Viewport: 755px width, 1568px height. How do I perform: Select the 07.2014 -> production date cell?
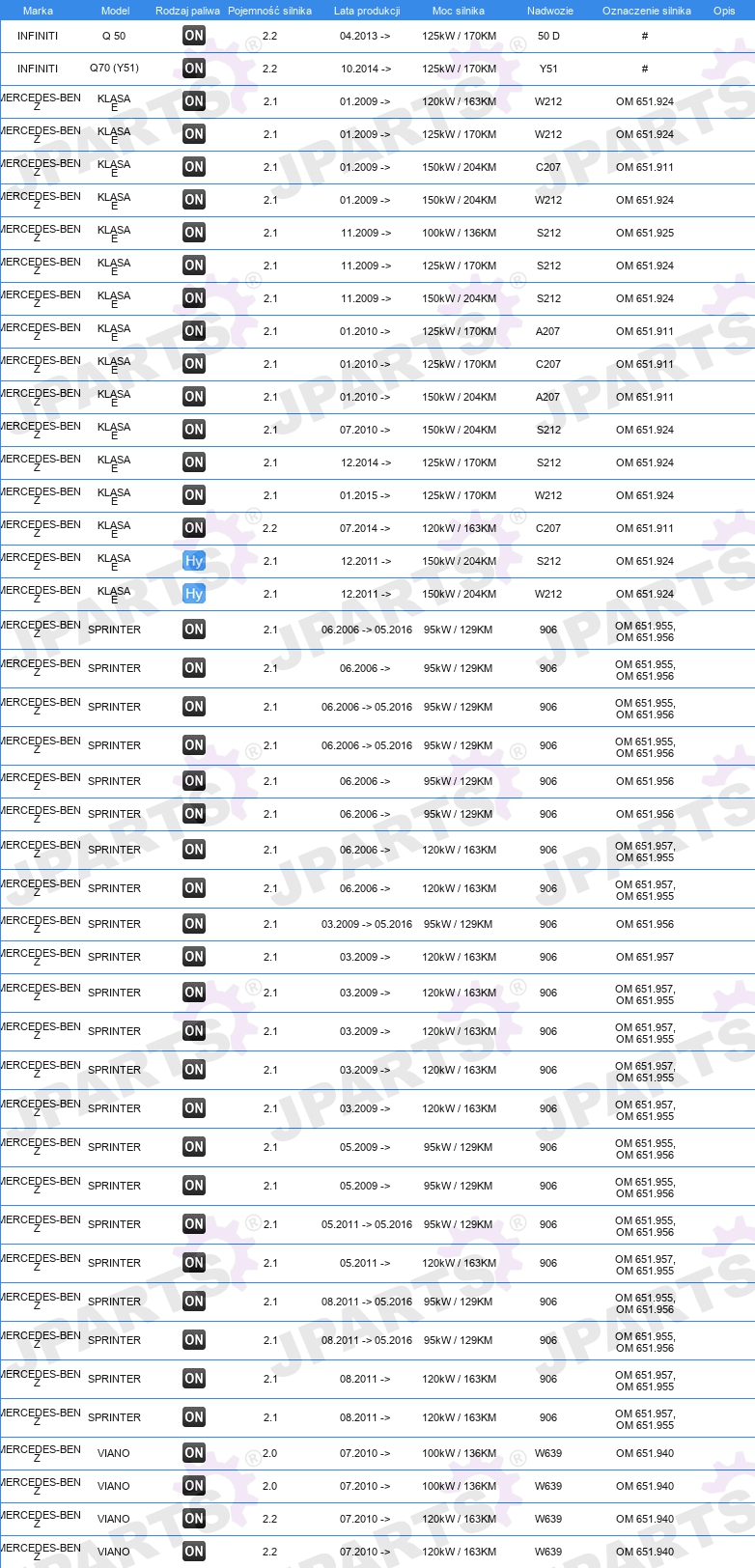(366, 528)
